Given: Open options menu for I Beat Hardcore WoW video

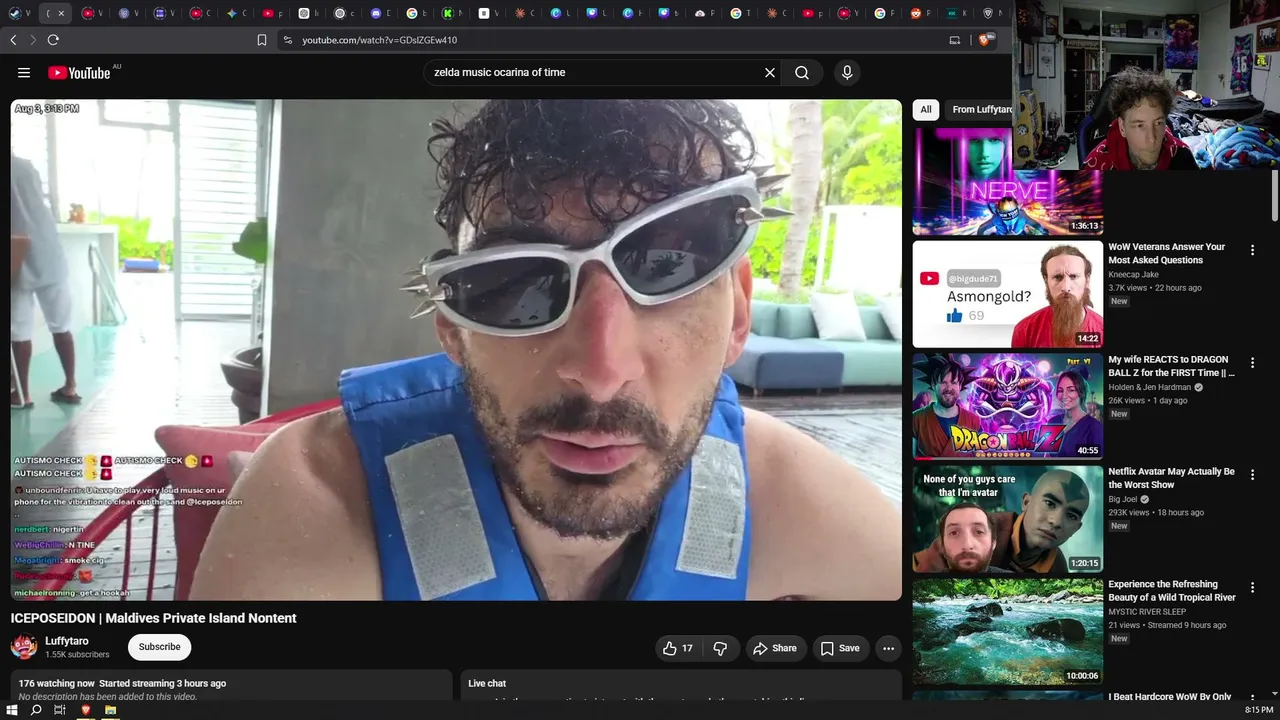Looking at the screenshot, I should pyautogui.click(x=1252, y=699).
